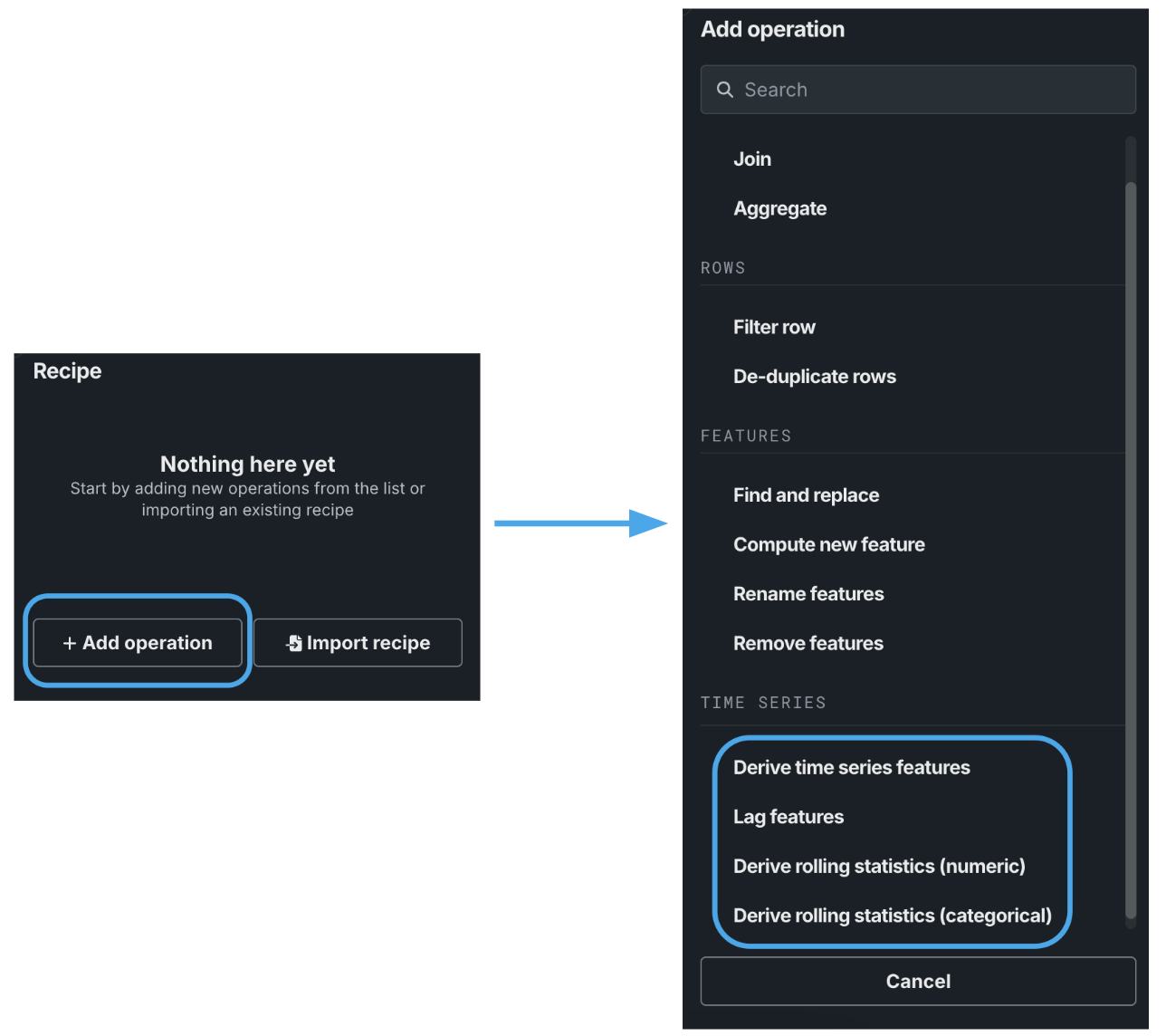Click the plus icon on Add operation
This screenshot has width=1166, height=1036.
[x=70, y=643]
